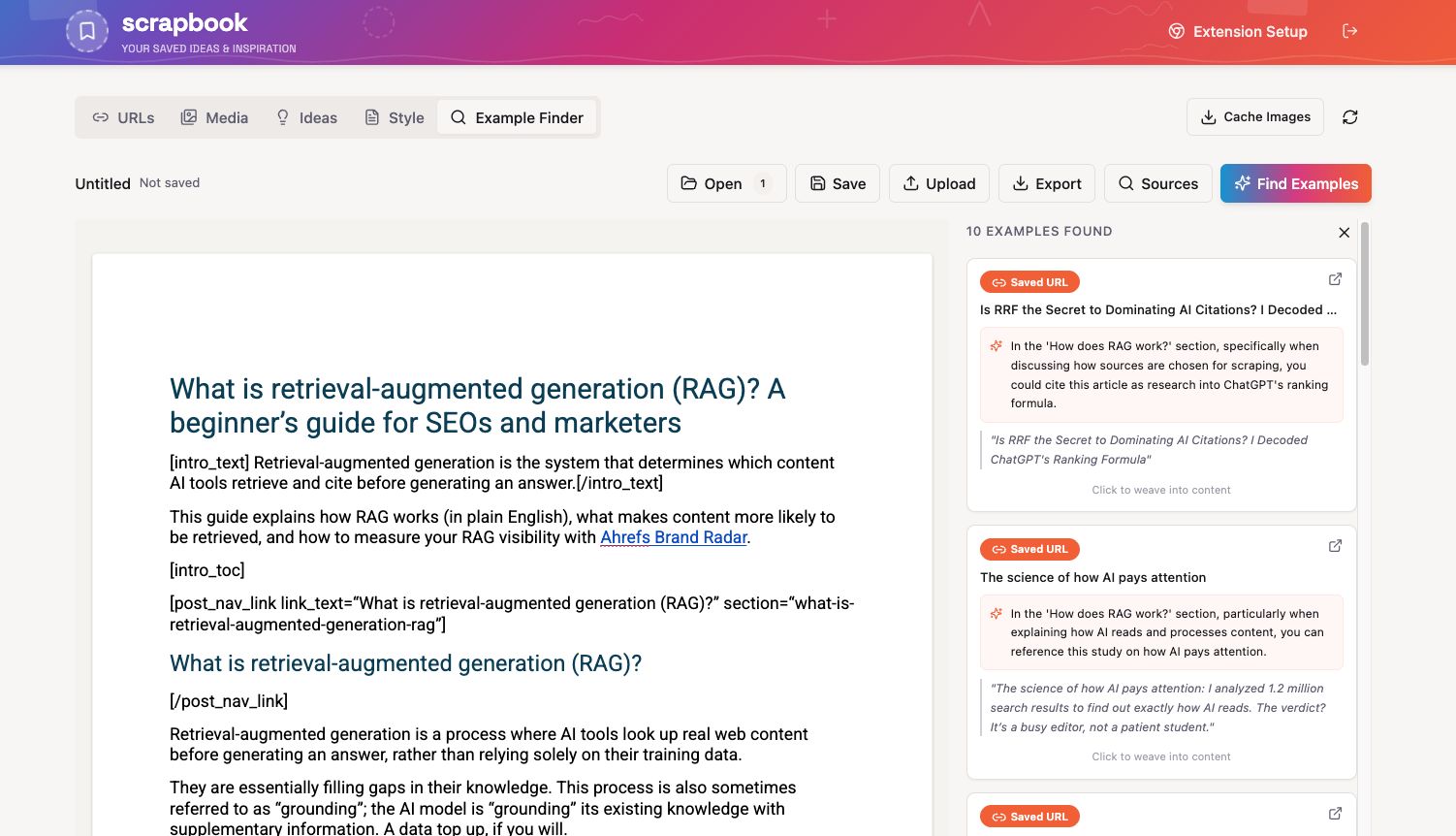
Task: Click the Cache Images button
Action: [1254, 116]
